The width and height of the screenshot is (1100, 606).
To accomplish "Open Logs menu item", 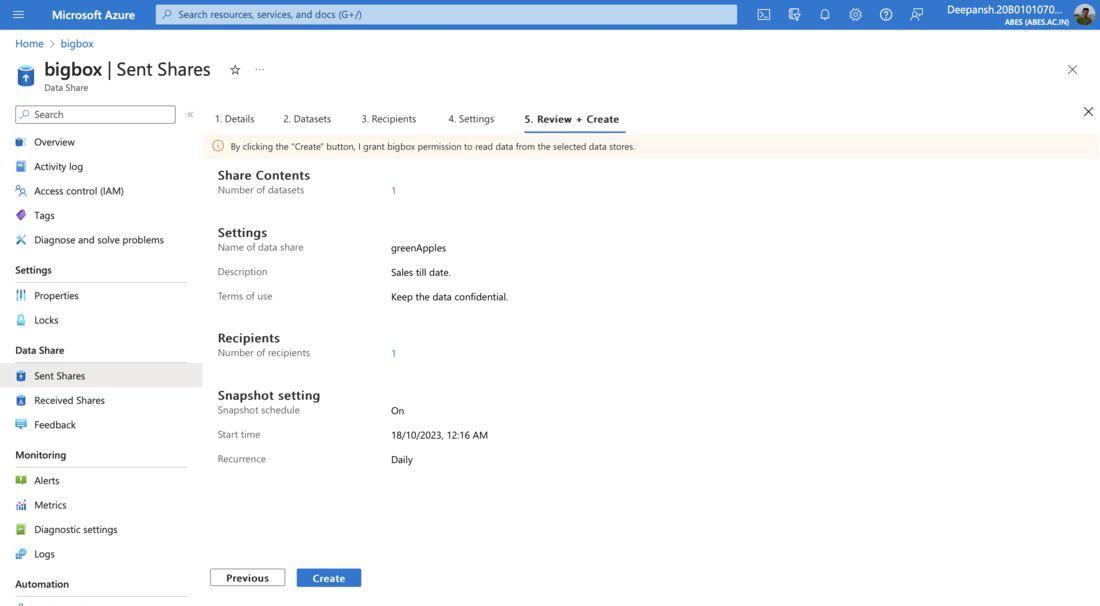I will coord(44,554).
